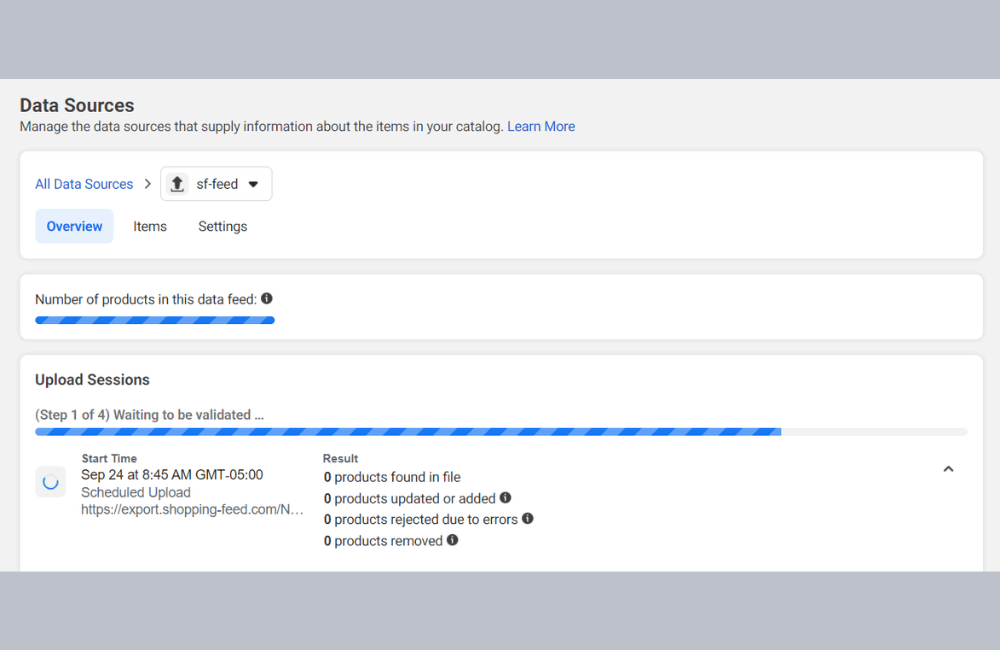
Task: Expand the breadcrumb chevron after All Data Sources
Action: 147,184
